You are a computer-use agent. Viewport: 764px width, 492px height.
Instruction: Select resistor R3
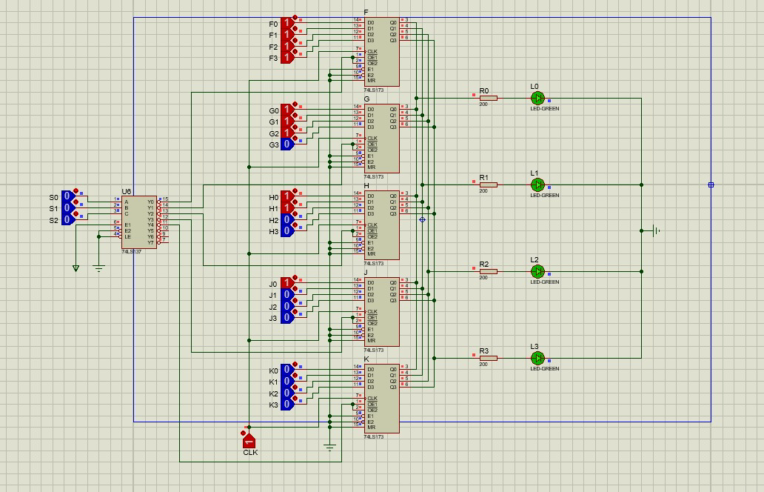coord(488,358)
